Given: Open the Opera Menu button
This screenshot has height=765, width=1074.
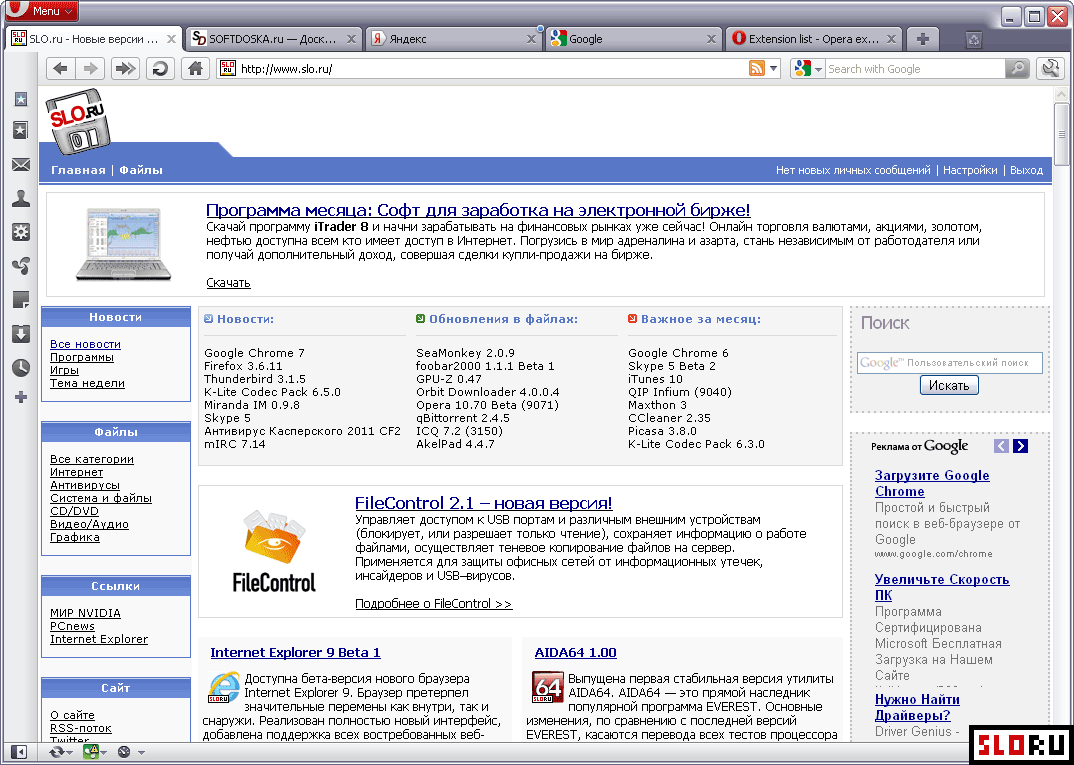Looking at the screenshot, I should tap(40, 11).
